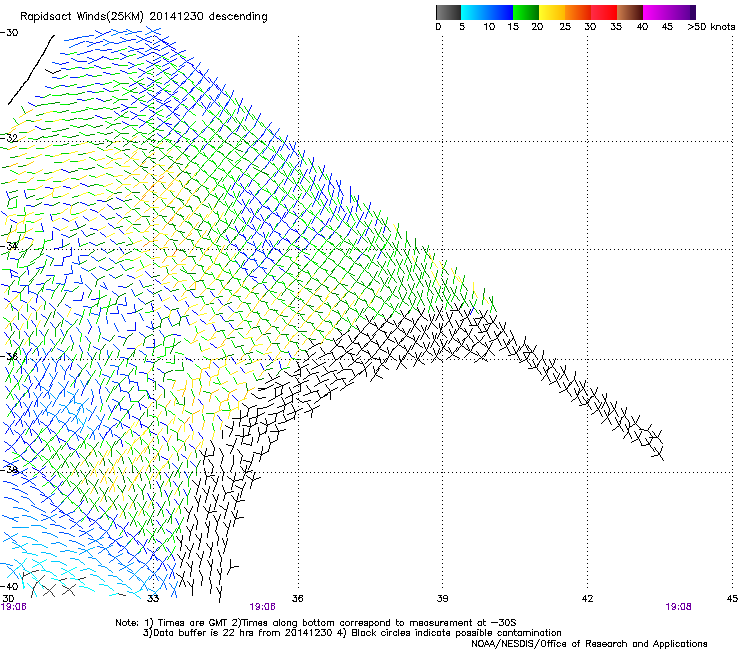Click the '33' longitude axis label
Screen dimensions: 740x650
[x=153, y=599]
